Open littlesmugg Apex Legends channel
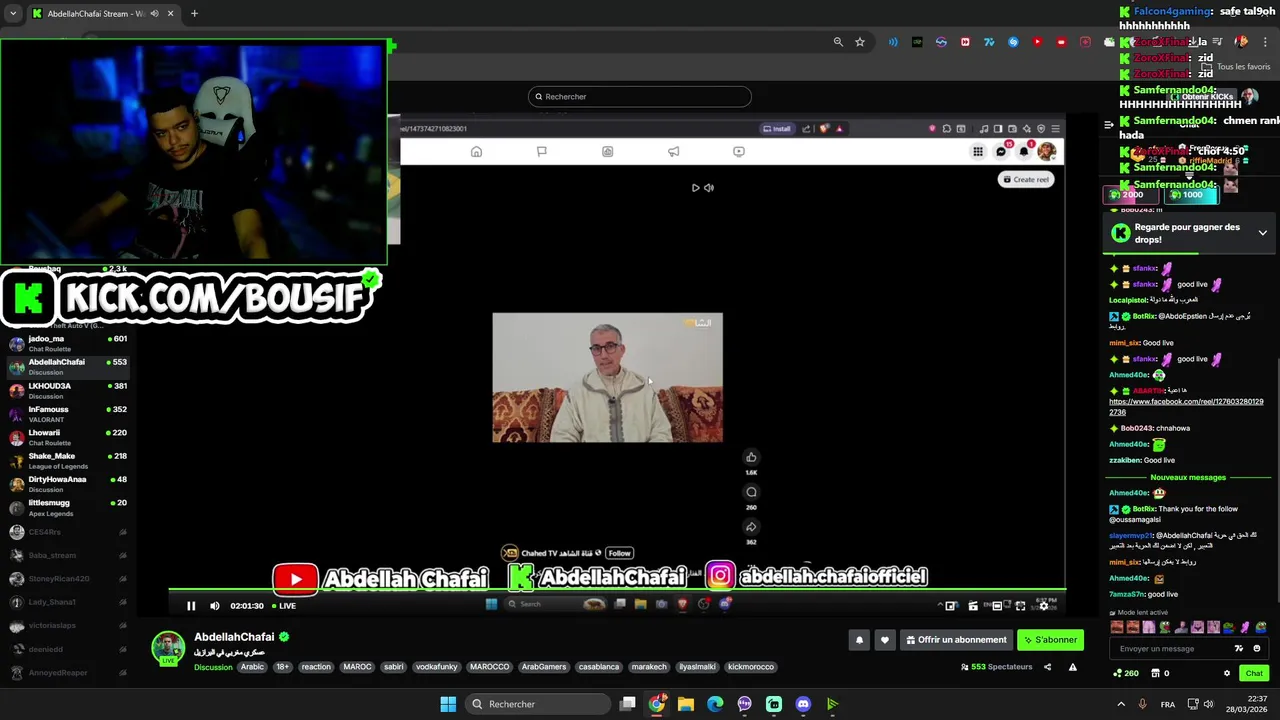This screenshot has height=720, width=1280. [x=68, y=507]
